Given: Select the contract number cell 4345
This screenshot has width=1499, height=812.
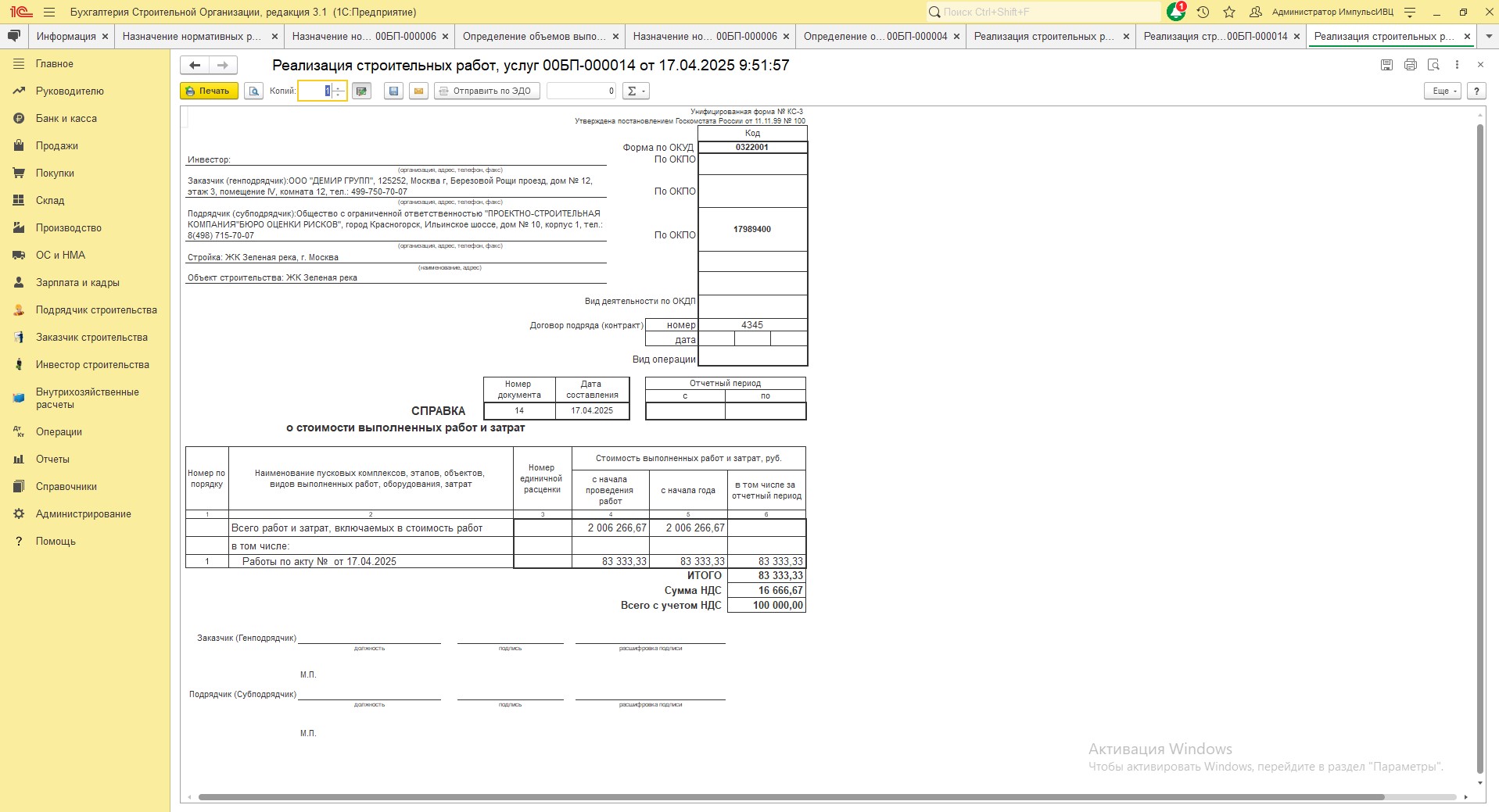Looking at the screenshot, I should tap(752, 325).
